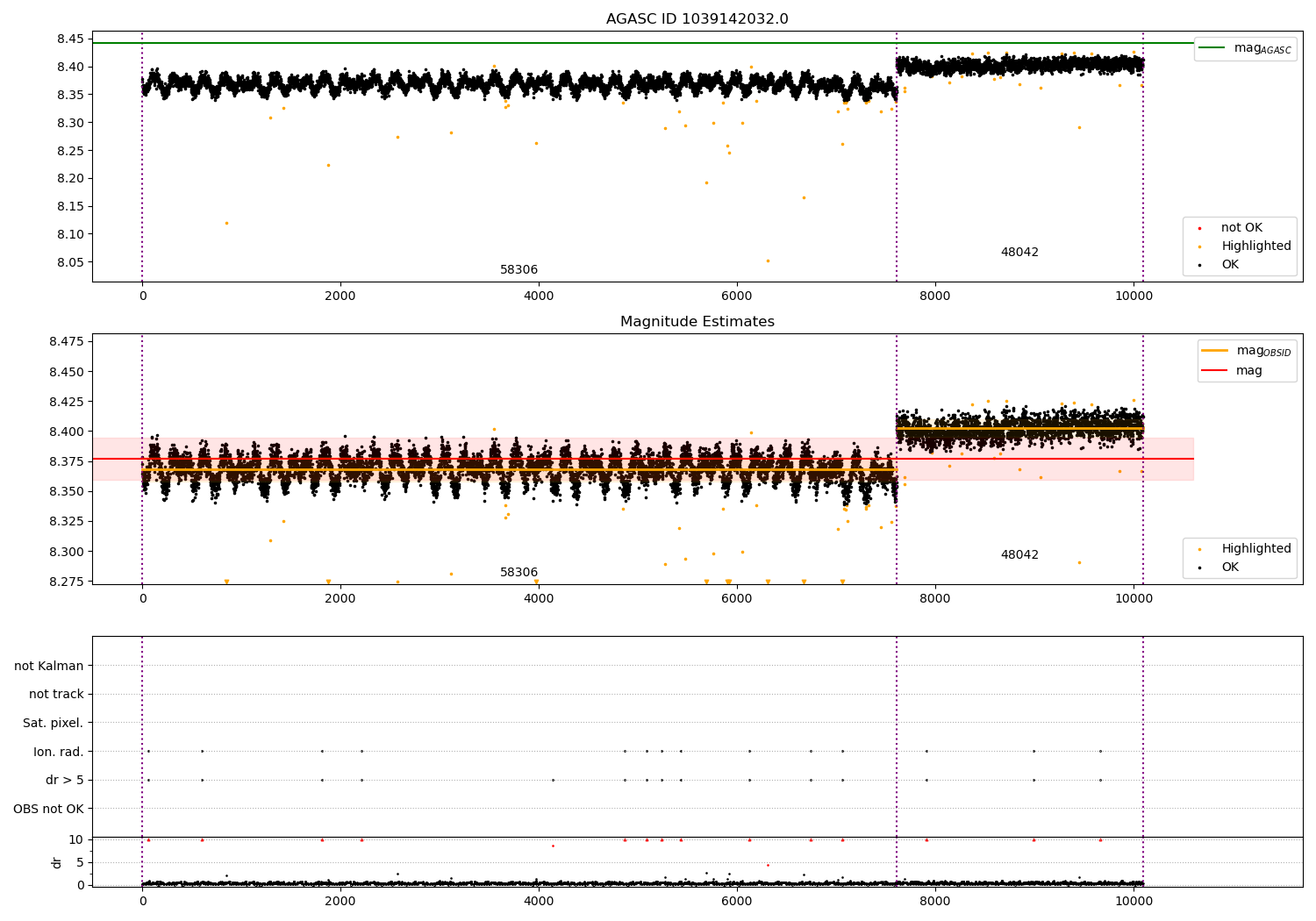Click the red mag line swatch in legend
This screenshot has height=921, width=1316.
tap(1214, 371)
